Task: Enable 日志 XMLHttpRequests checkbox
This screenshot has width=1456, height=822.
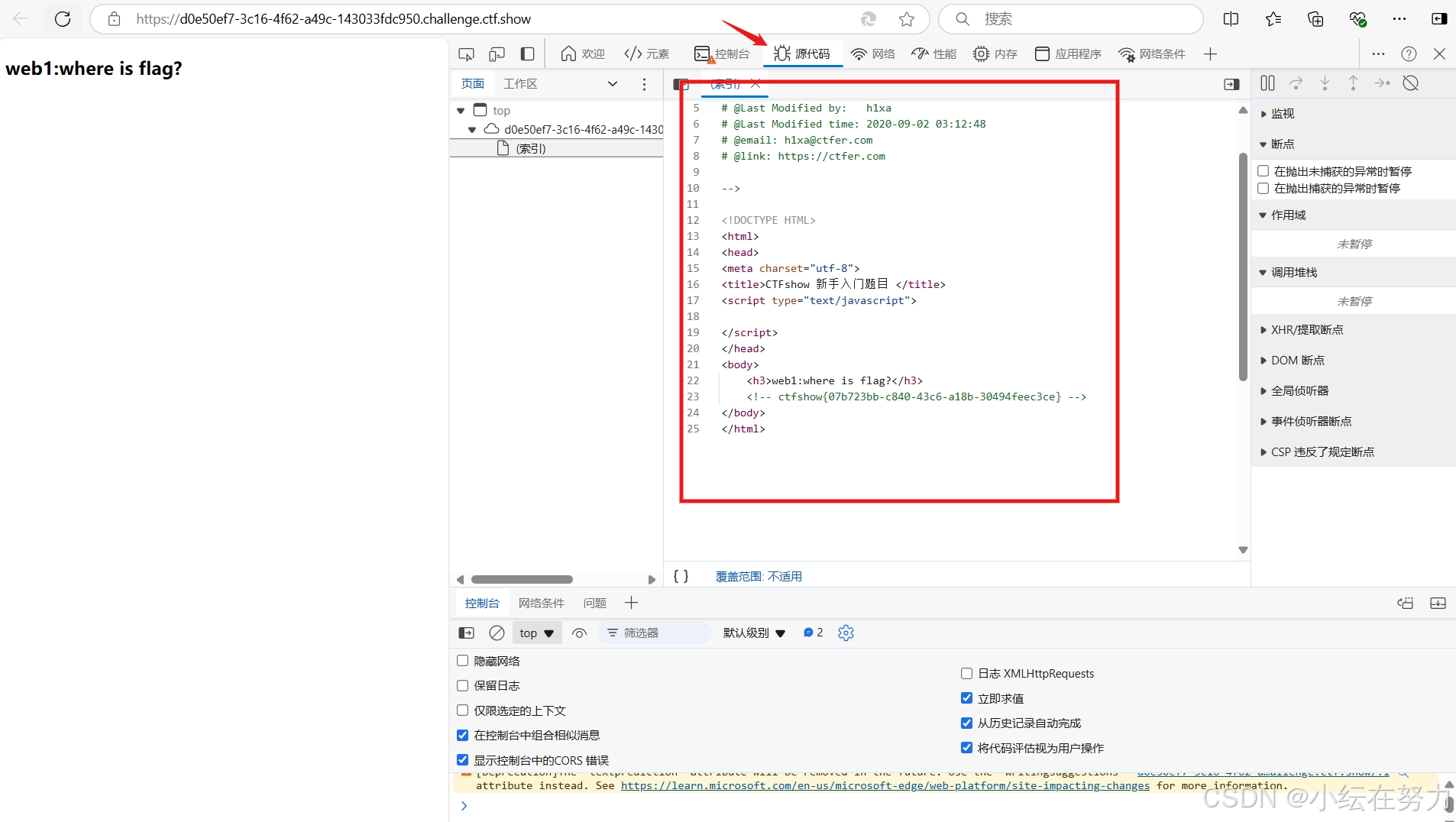Action: [966, 673]
